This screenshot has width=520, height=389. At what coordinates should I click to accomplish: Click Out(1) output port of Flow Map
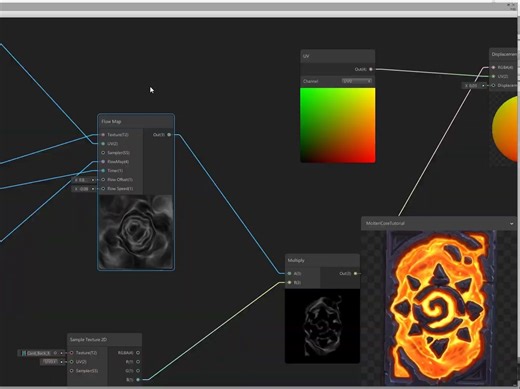(169, 135)
